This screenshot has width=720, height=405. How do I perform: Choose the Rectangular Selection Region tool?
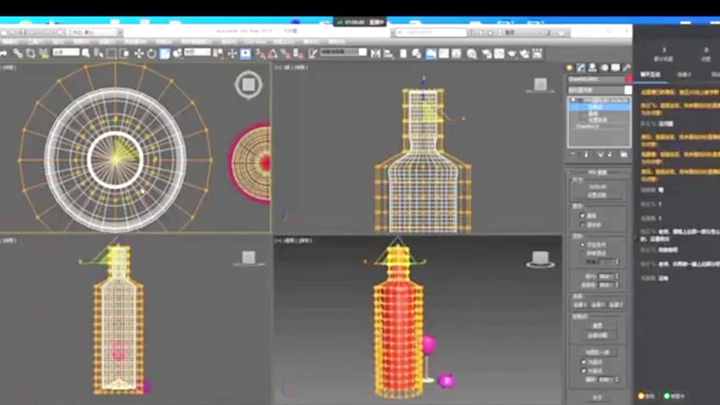(x=111, y=54)
